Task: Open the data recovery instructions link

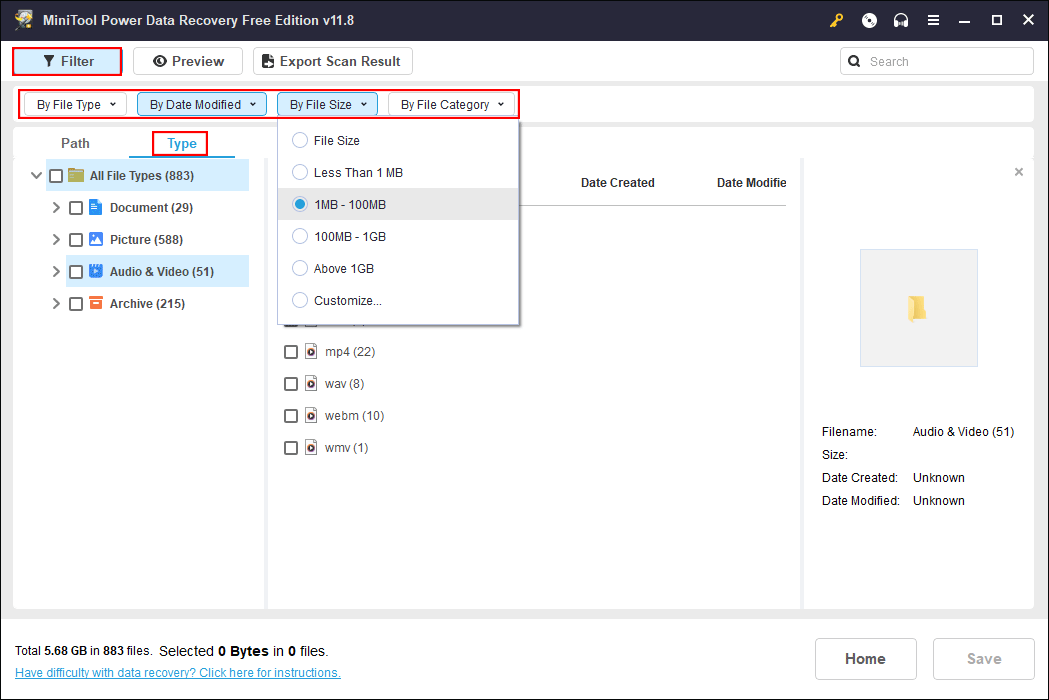Action: 178,673
